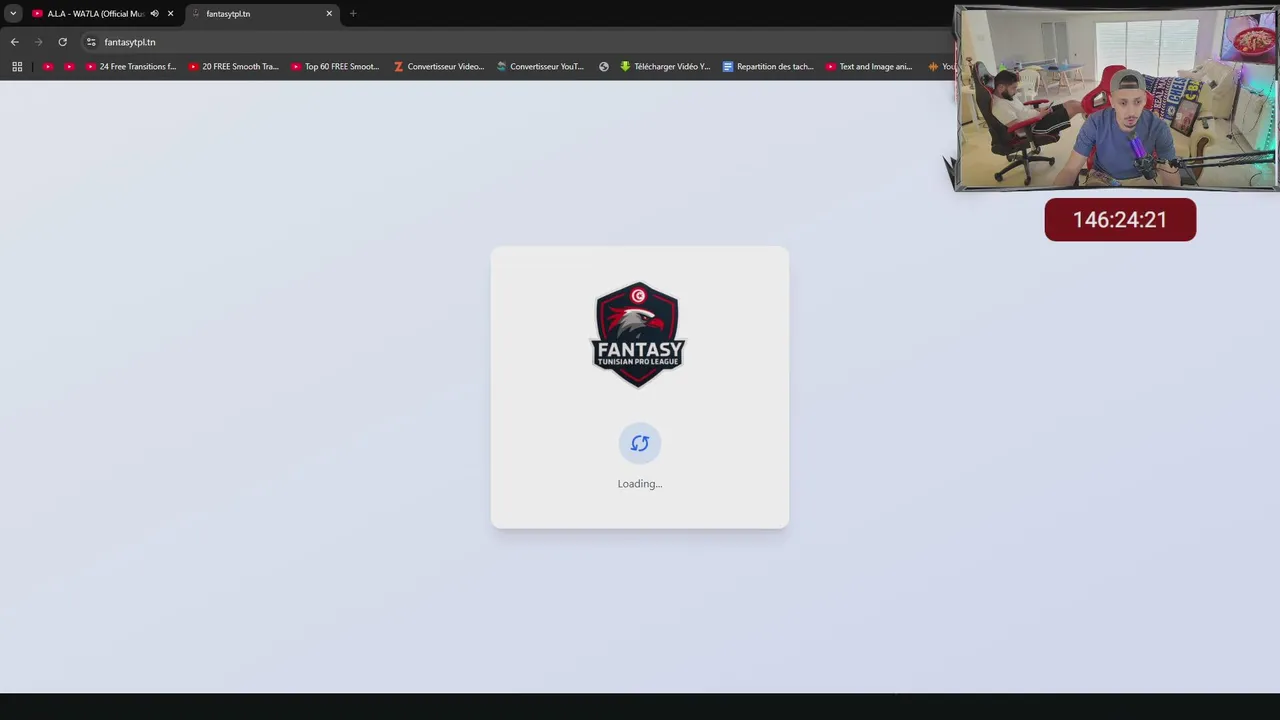Open the apps grid bookmark icon
This screenshot has width=1280, height=720.
click(x=17, y=67)
